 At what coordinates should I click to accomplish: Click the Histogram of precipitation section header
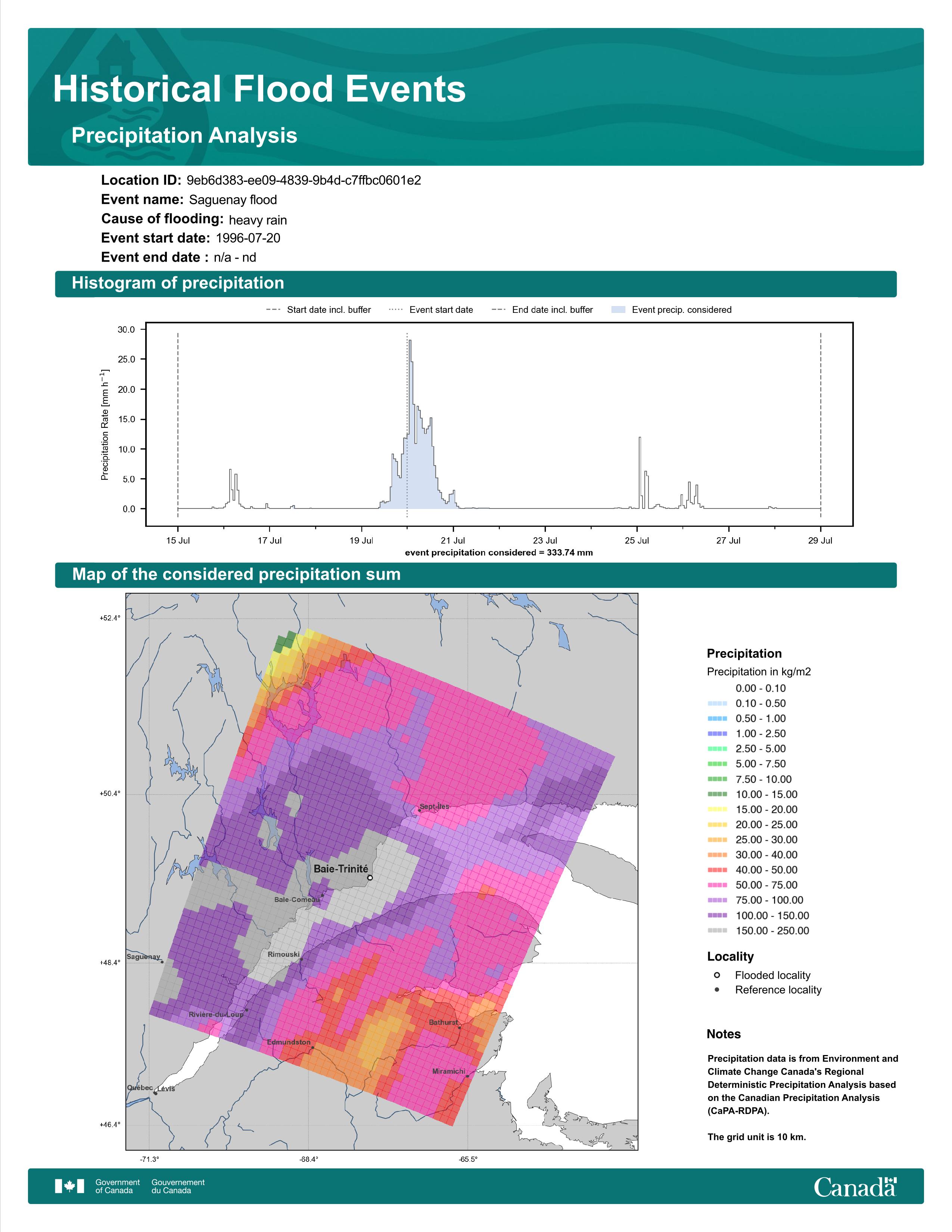475,283
